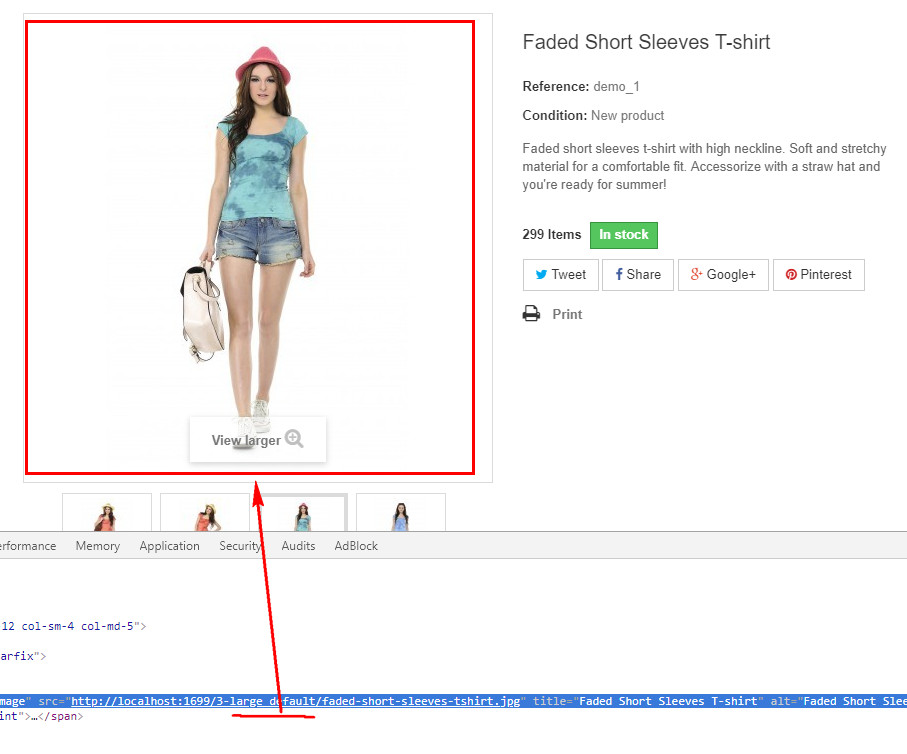Switch to the Memory DevTools tab

coord(98,546)
